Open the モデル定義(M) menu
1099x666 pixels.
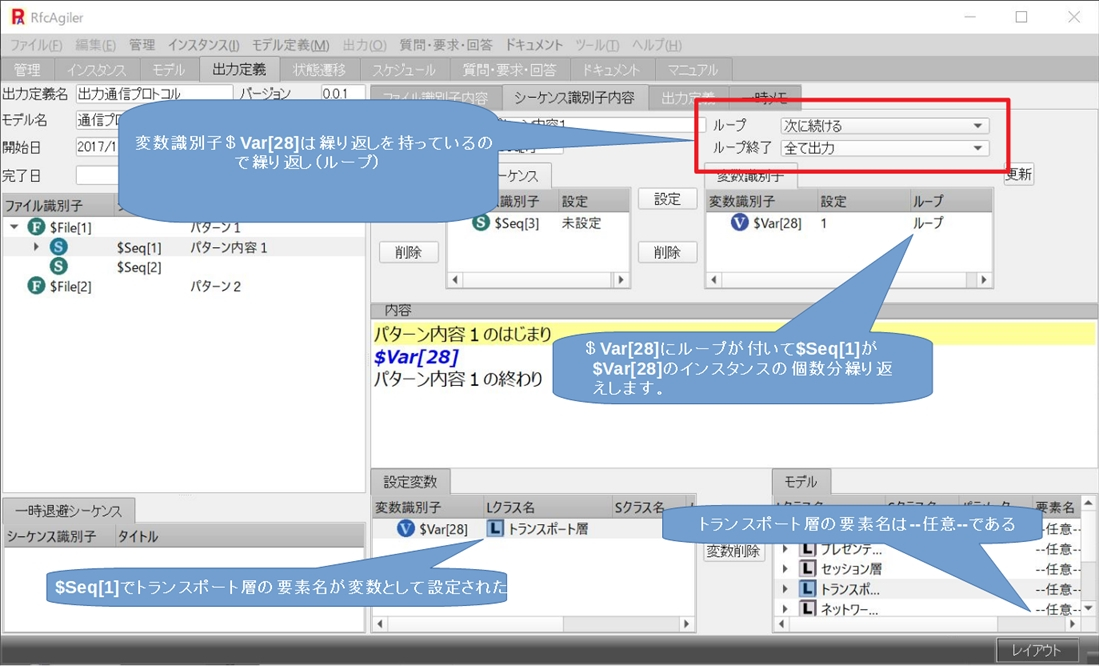(290, 46)
